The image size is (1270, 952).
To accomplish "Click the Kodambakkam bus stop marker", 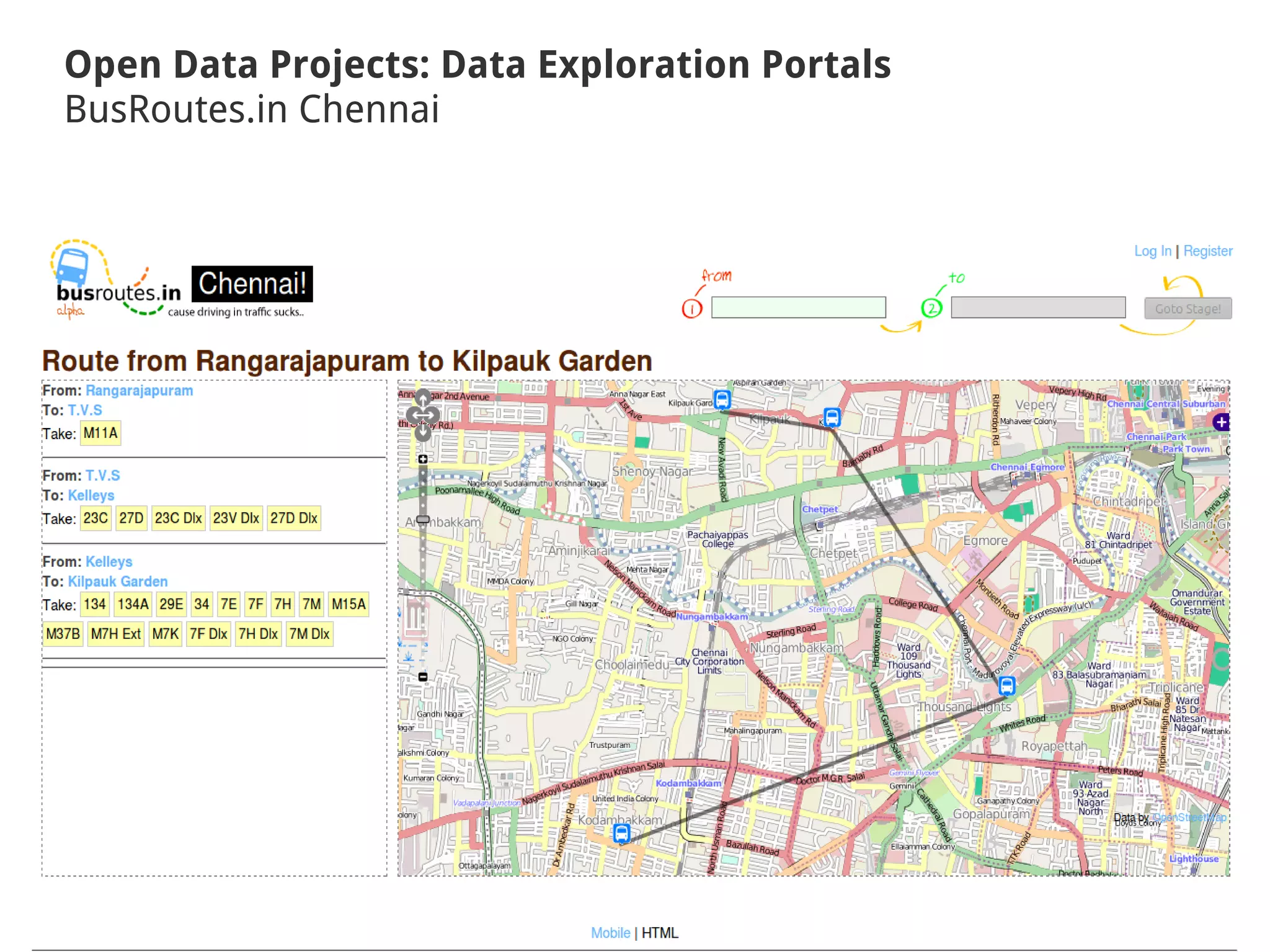I will coord(621,833).
